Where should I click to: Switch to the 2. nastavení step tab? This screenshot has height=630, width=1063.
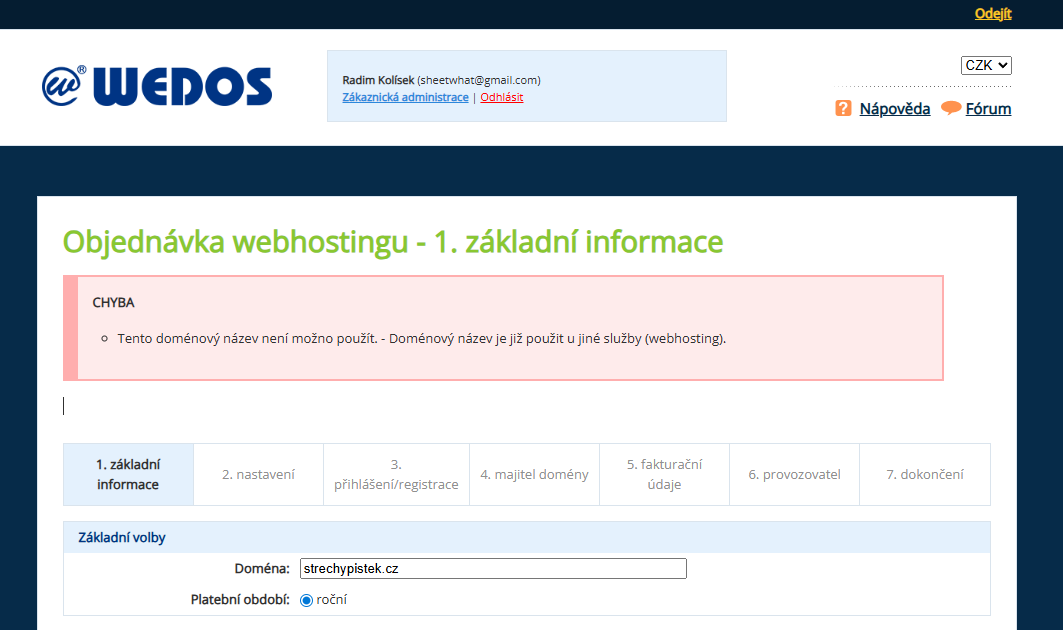coord(258,475)
